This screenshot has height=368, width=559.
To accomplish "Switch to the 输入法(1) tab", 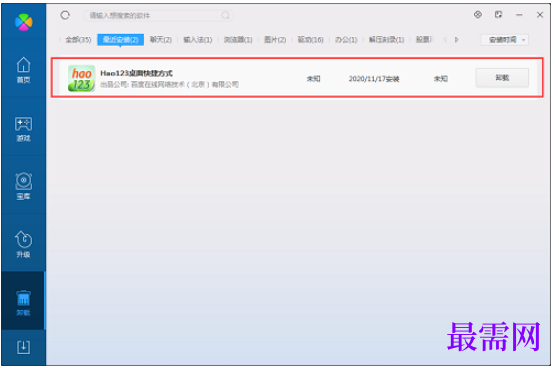I will pyautogui.click(x=198, y=40).
